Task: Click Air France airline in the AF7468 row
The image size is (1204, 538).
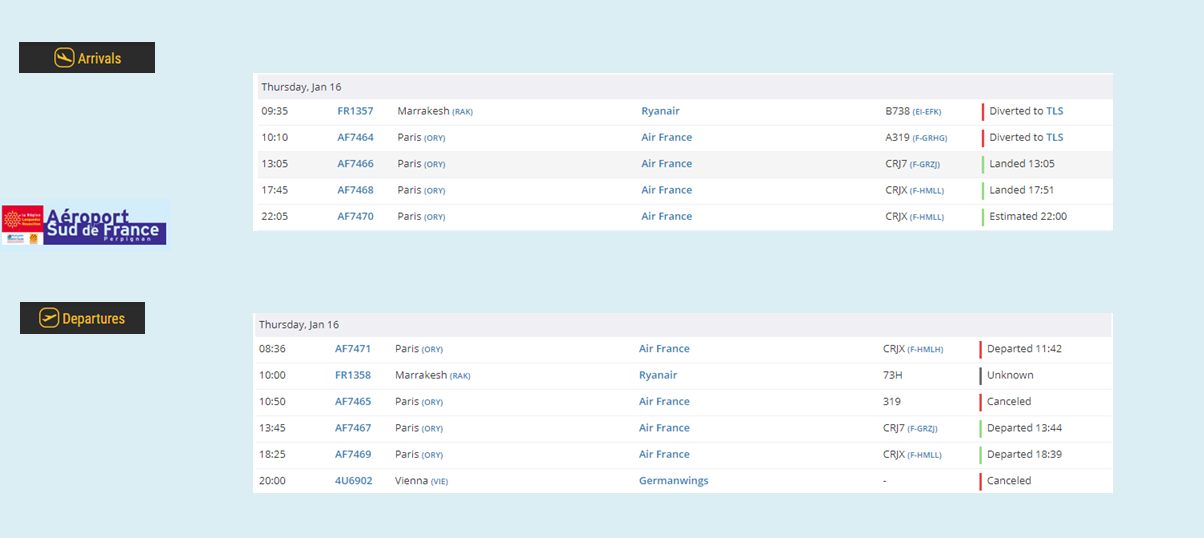Action: coord(666,190)
